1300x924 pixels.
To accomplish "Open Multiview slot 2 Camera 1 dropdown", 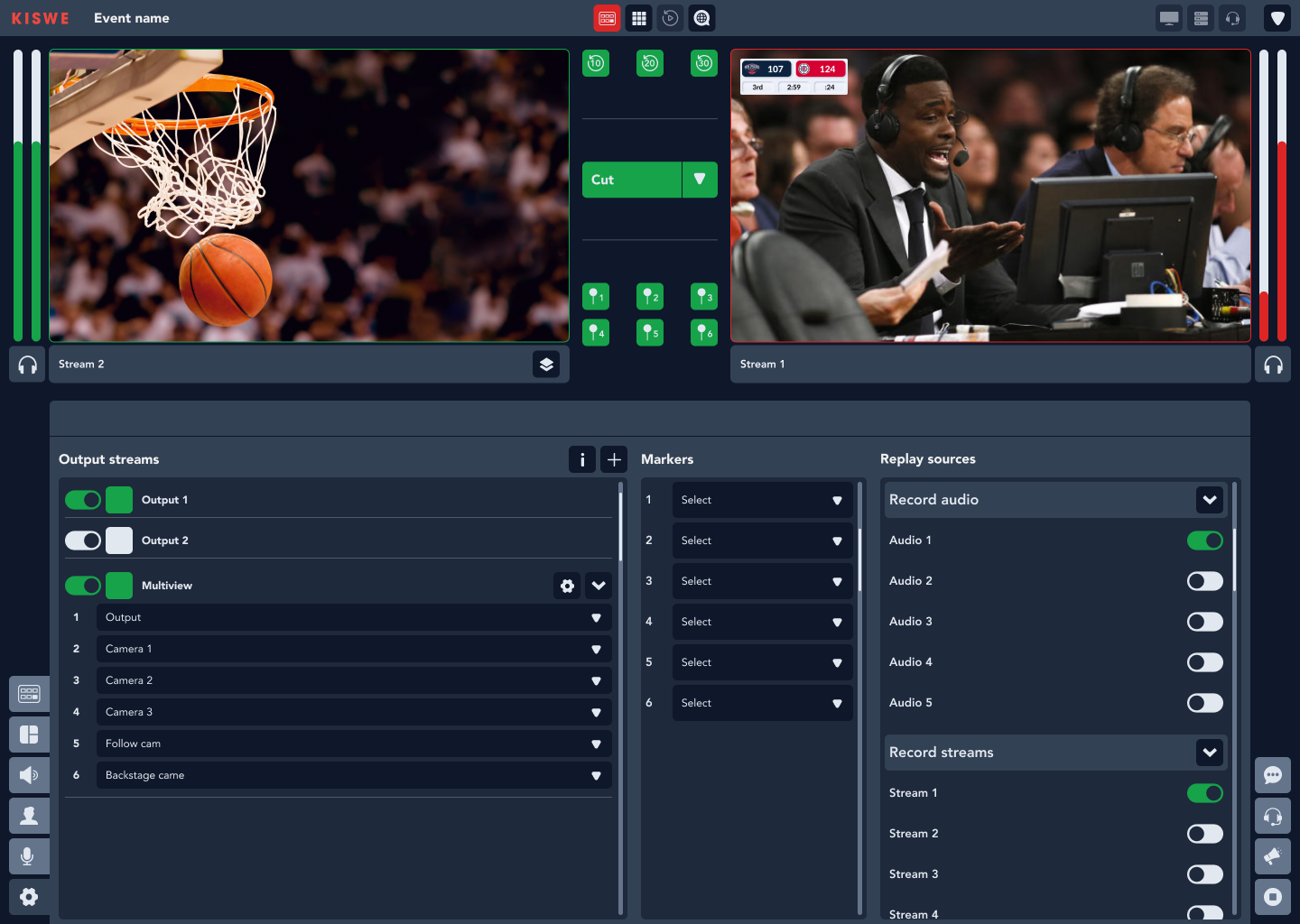I will click(354, 649).
